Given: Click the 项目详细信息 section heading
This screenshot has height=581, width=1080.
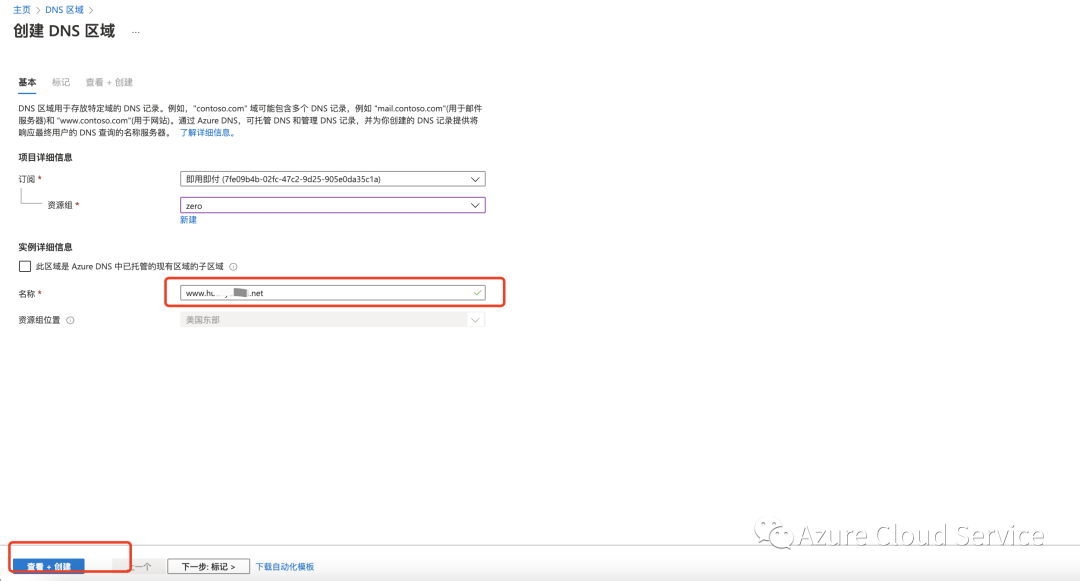Looking at the screenshot, I should [x=45, y=157].
